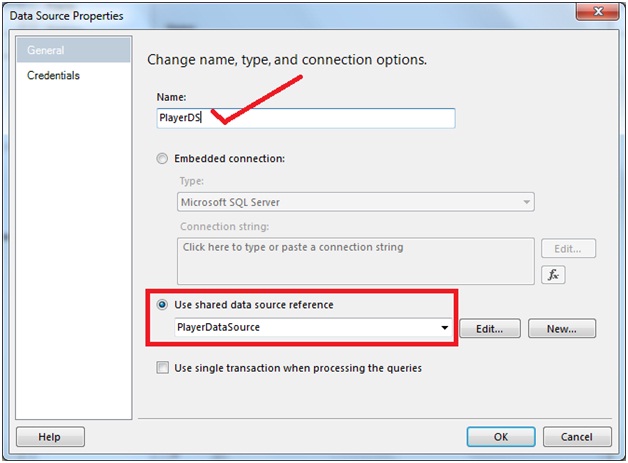Close the Data Source Properties dialog
Image resolution: width=628 pixels, height=463 pixels.
click(x=598, y=12)
